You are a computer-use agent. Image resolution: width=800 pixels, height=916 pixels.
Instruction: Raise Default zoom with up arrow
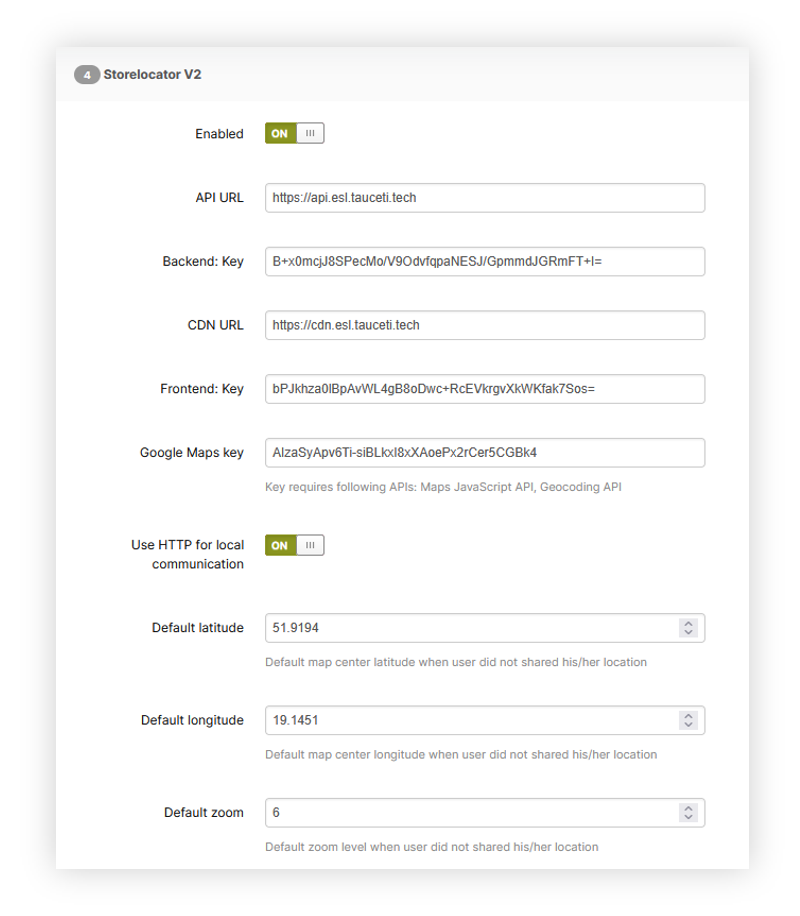[x=688, y=808]
